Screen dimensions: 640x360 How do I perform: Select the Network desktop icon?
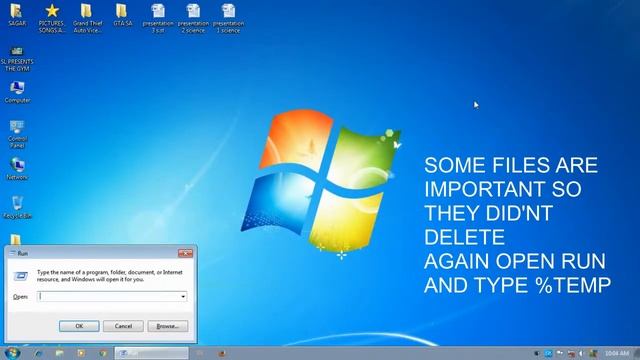coord(17,168)
